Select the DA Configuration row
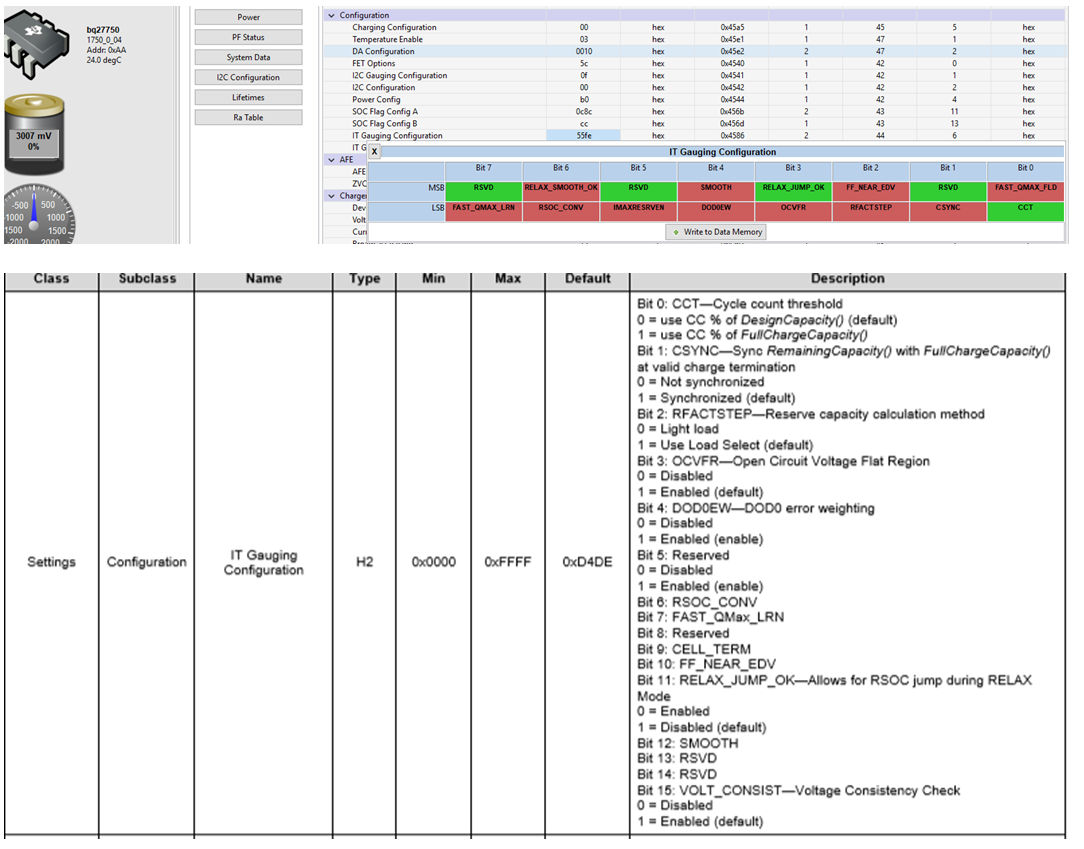The width and height of the screenshot is (1084, 849). pos(695,51)
